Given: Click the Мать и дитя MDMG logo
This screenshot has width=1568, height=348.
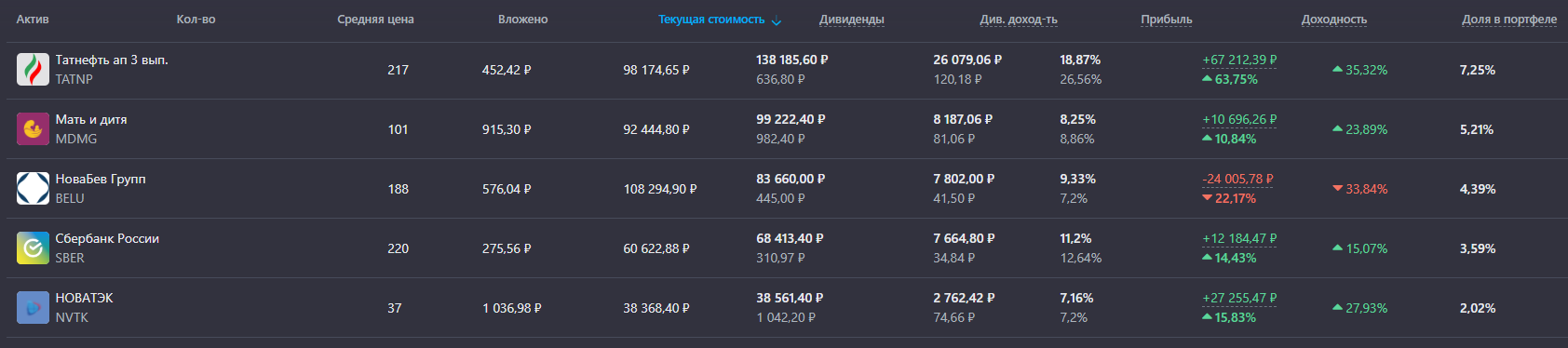Looking at the screenshot, I should [x=33, y=129].
